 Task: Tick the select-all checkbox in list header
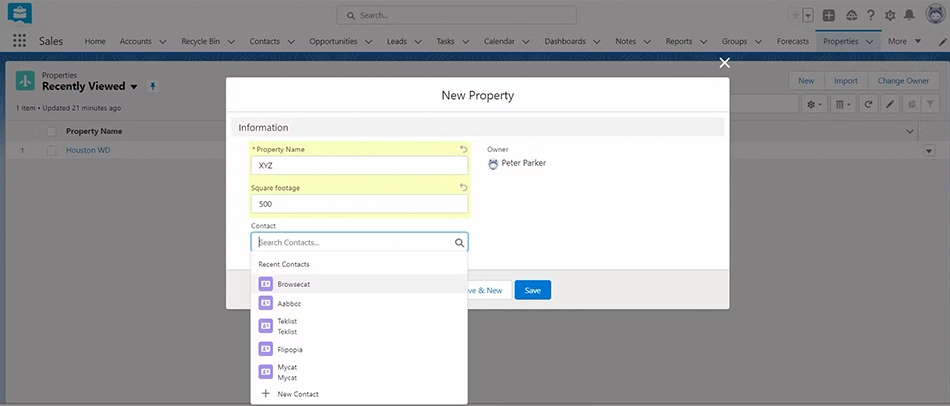click(51, 131)
